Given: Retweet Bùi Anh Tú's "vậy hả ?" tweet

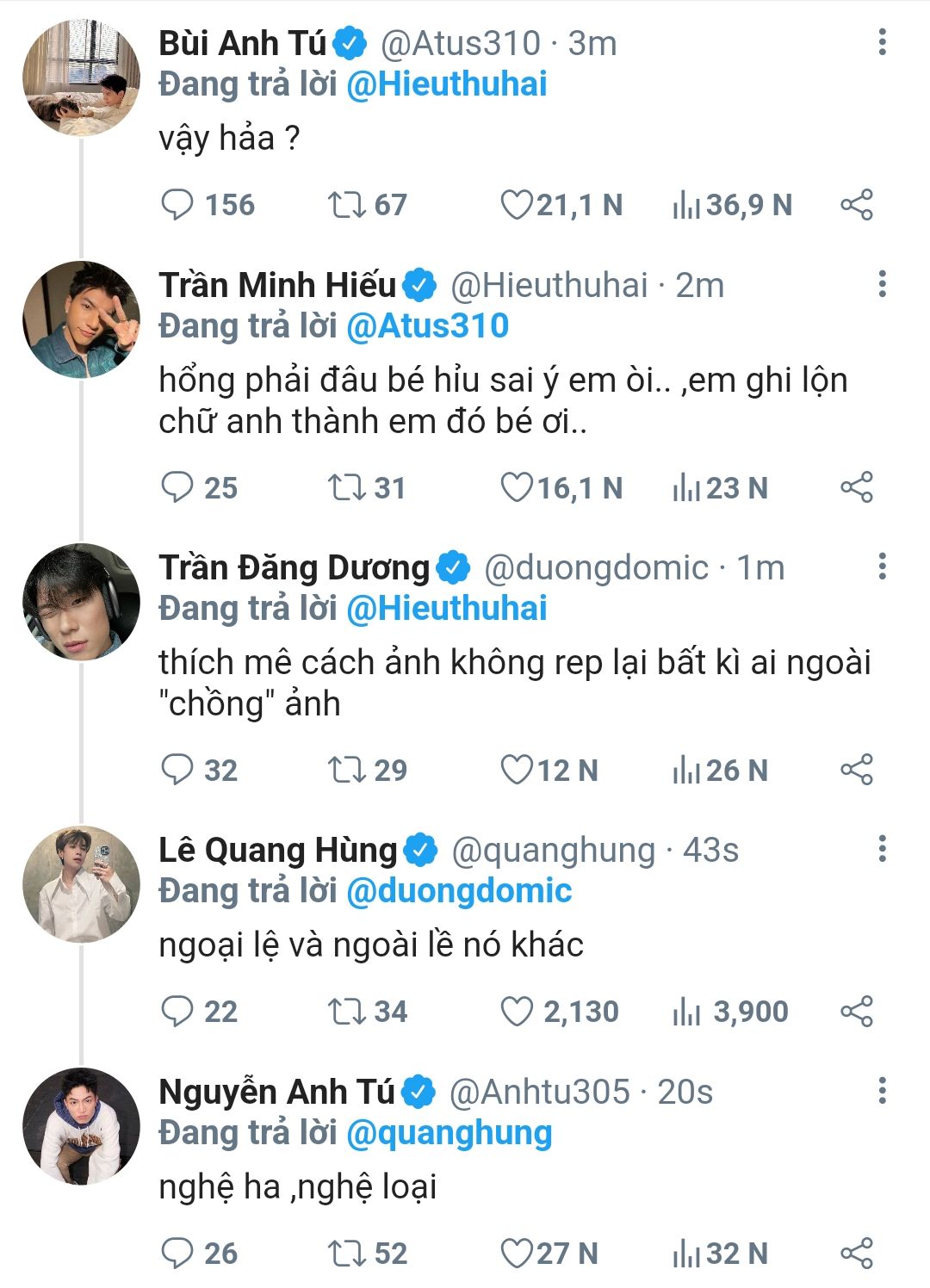Looking at the screenshot, I should coord(346,205).
